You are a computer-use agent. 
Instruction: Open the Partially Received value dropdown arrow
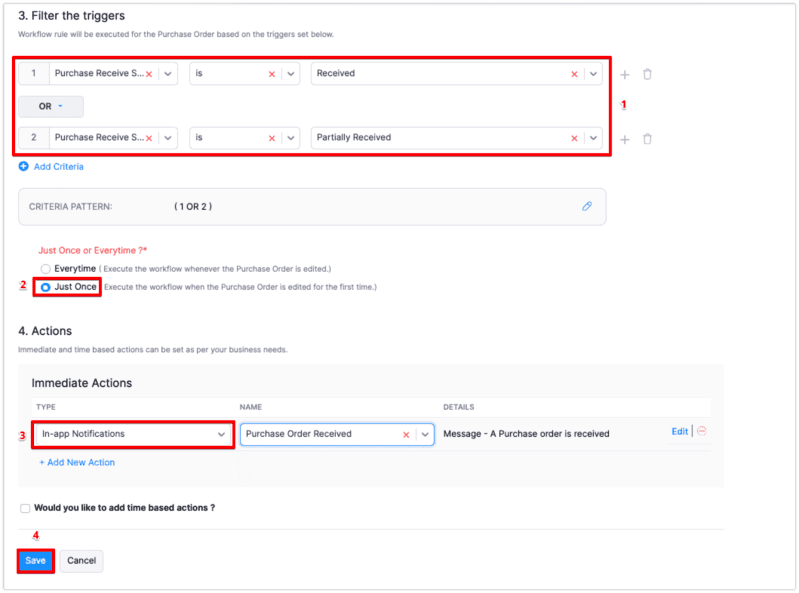coord(594,138)
